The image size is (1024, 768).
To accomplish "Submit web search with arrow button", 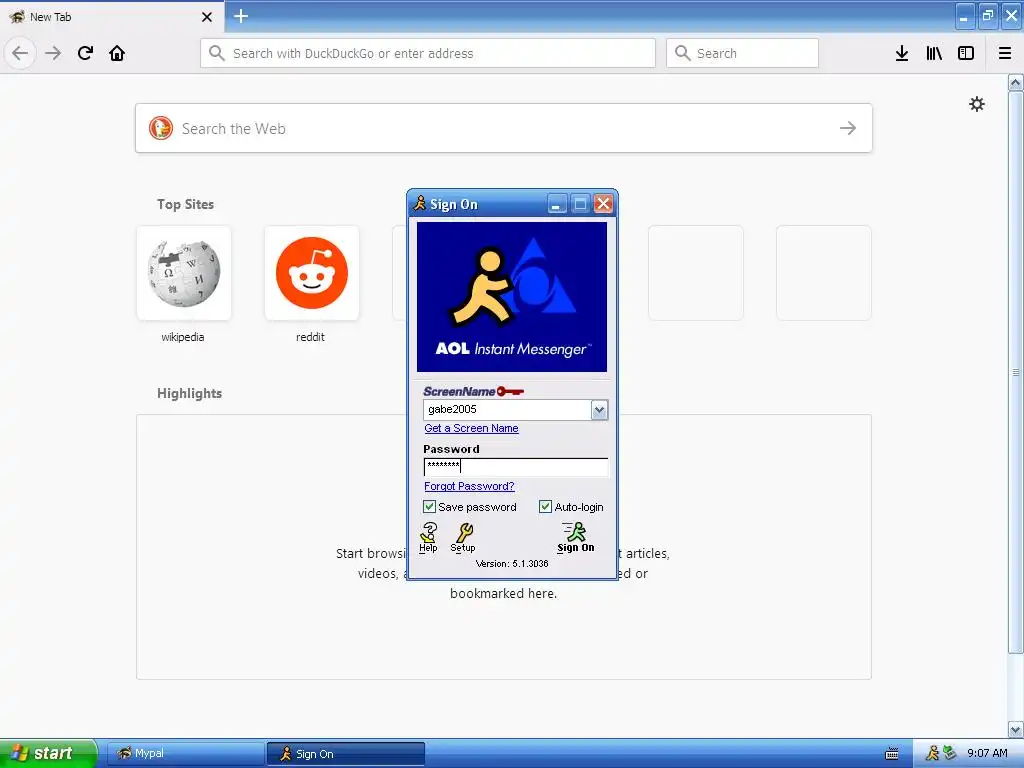I will click(x=848, y=128).
